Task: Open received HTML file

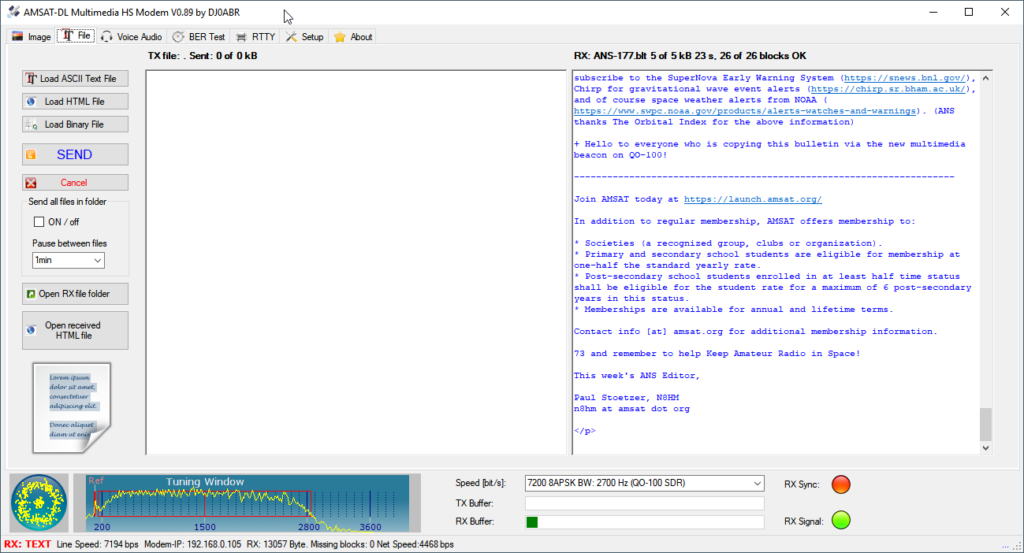Action: 75,330
